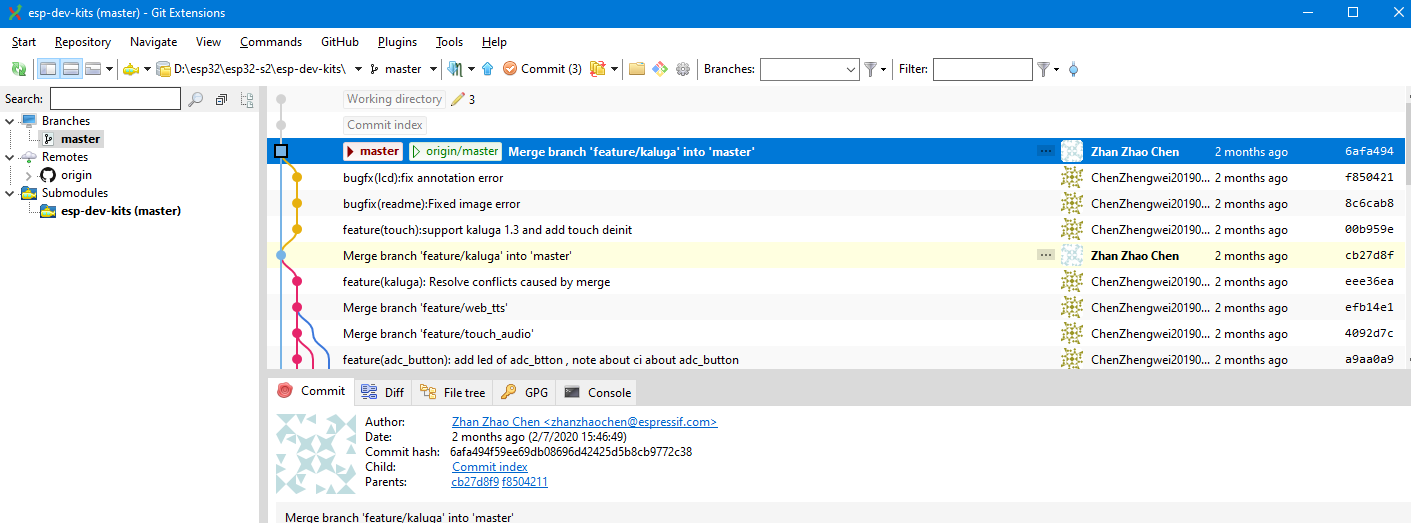Viewport: 1411px width, 523px height.
Task: Open the Start menu
Action: point(24,42)
